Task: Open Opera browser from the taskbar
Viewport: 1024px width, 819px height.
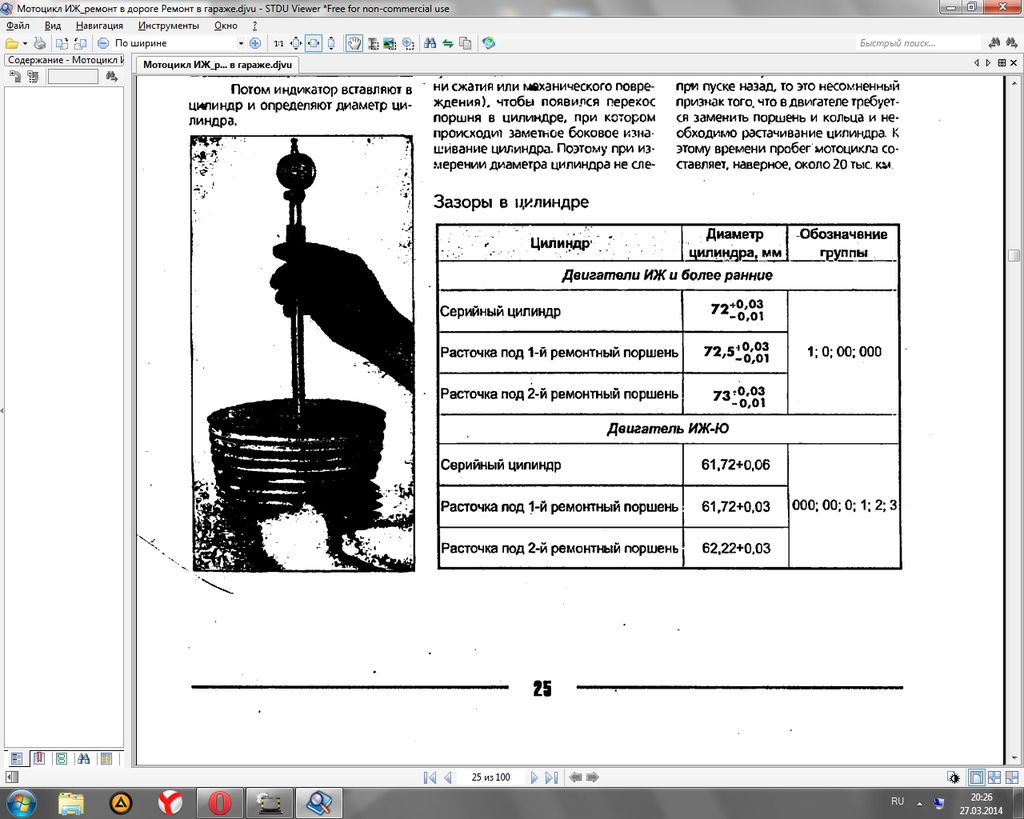Action: [x=220, y=803]
